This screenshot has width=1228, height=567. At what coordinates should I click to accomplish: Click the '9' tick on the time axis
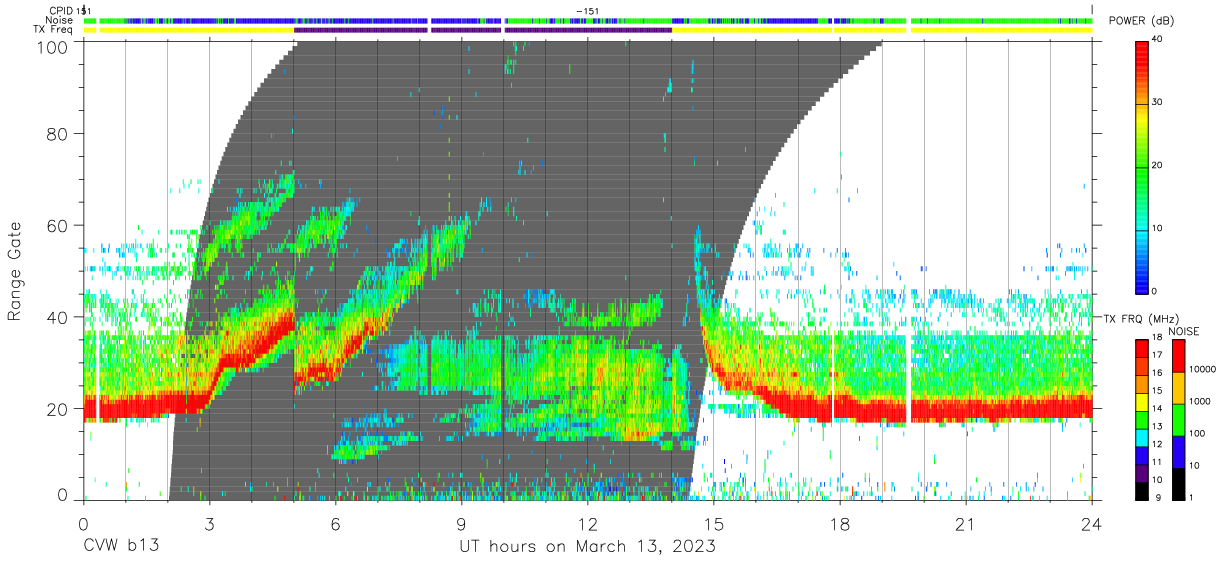pos(461,522)
